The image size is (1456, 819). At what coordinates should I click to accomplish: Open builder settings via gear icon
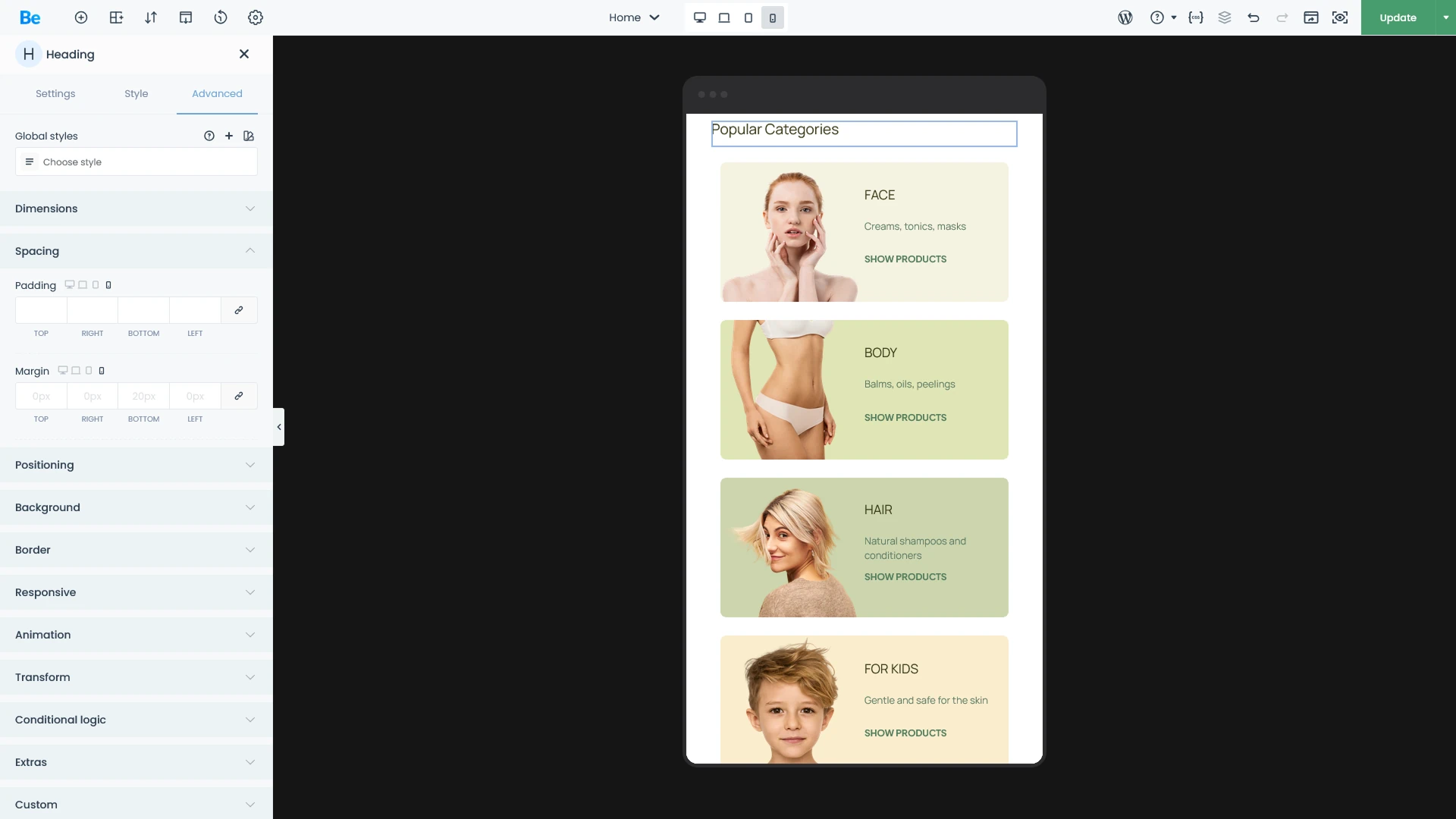click(256, 17)
